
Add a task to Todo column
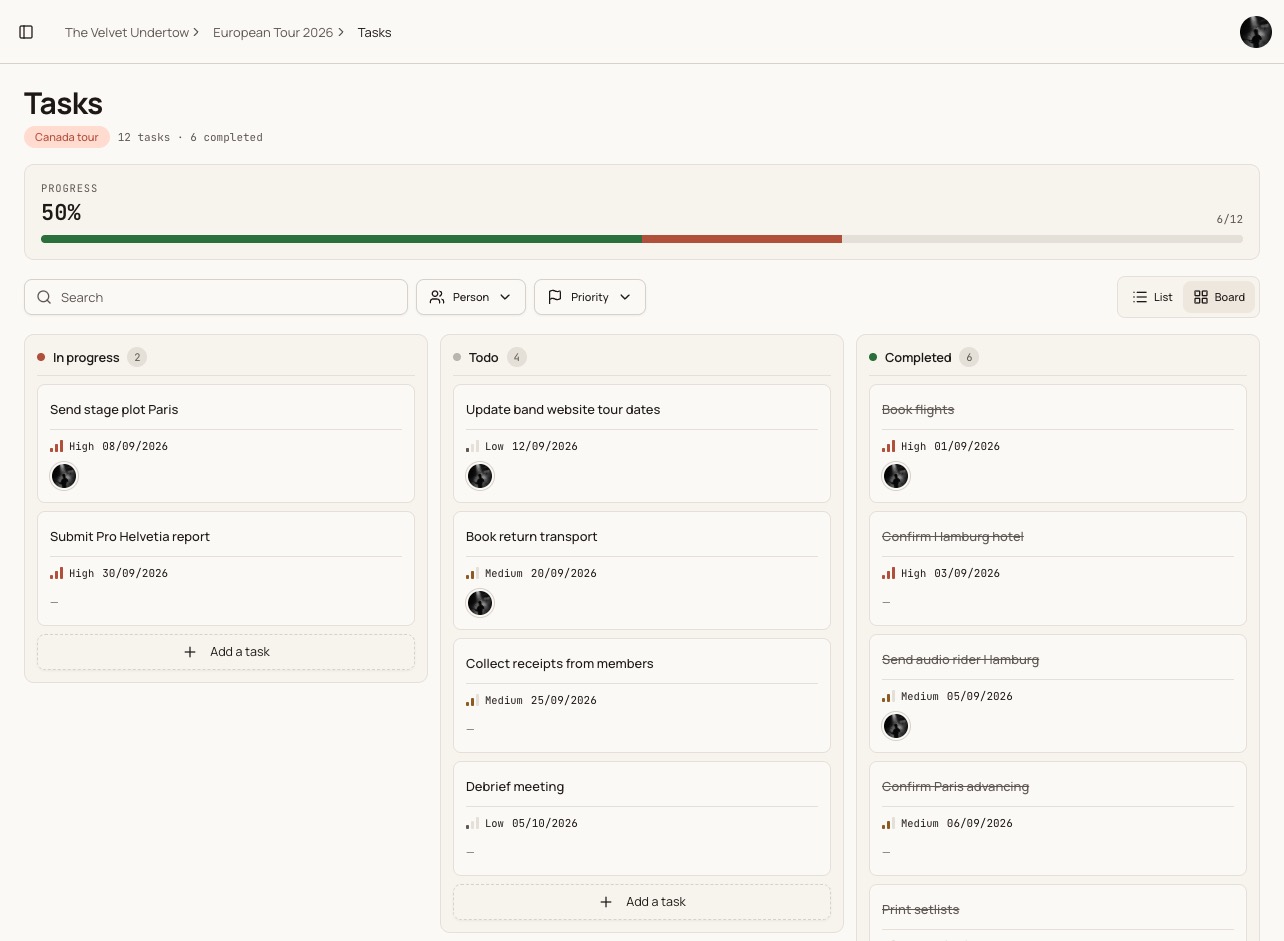pos(642,902)
